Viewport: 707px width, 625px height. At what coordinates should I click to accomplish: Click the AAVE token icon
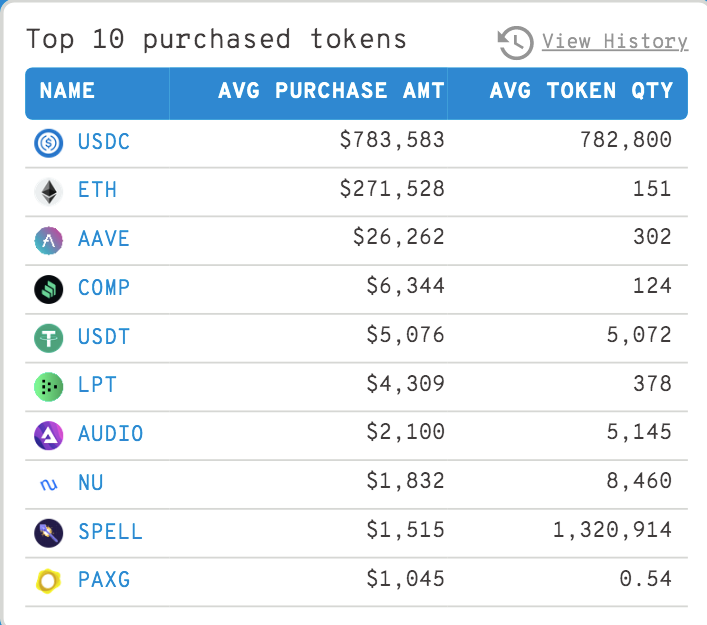point(49,240)
